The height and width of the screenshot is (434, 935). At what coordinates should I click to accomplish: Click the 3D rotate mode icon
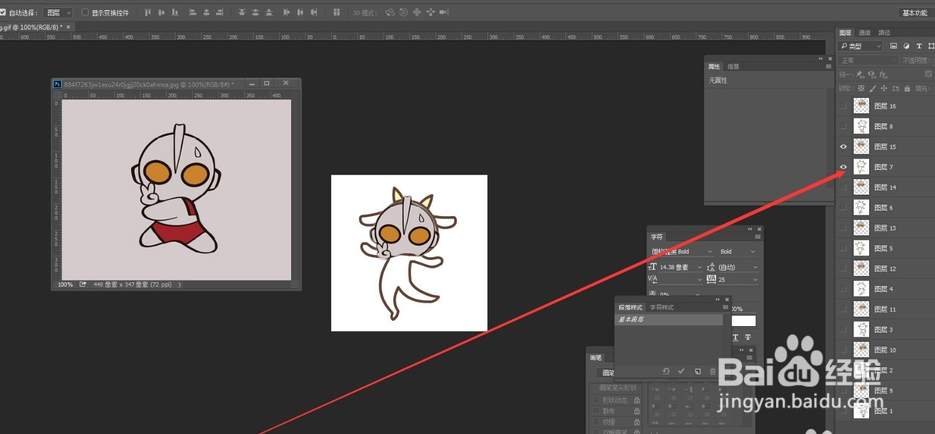click(x=390, y=13)
